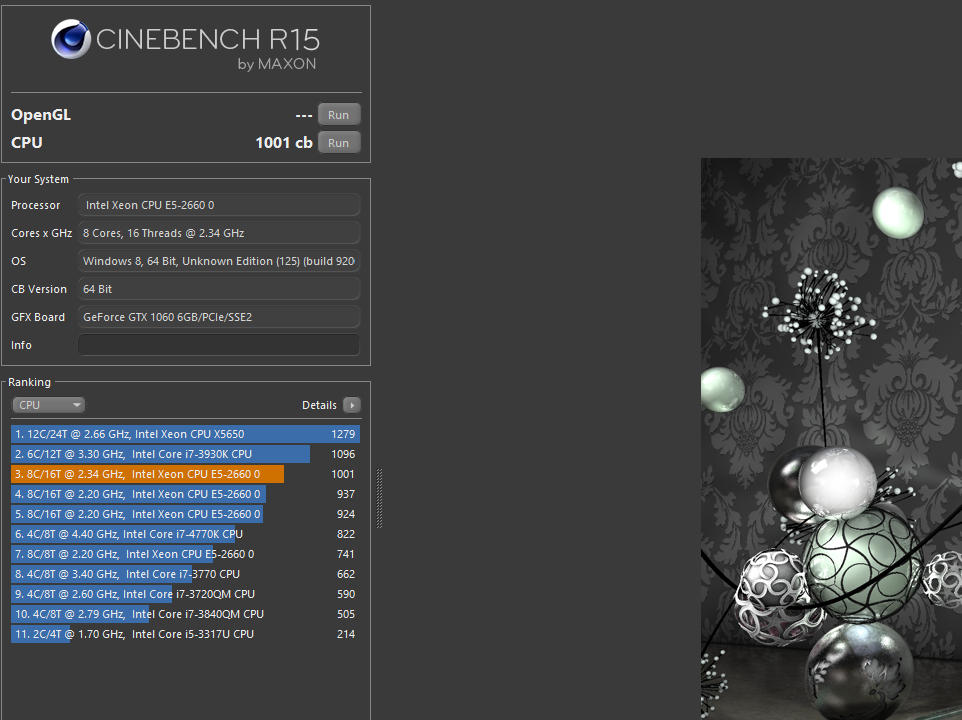Image resolution: width=962 pixels, height=720 pixels.
Task: Click the Cinebench logo sphere icon
Action: pyautogui.click(x=71, y=39)
